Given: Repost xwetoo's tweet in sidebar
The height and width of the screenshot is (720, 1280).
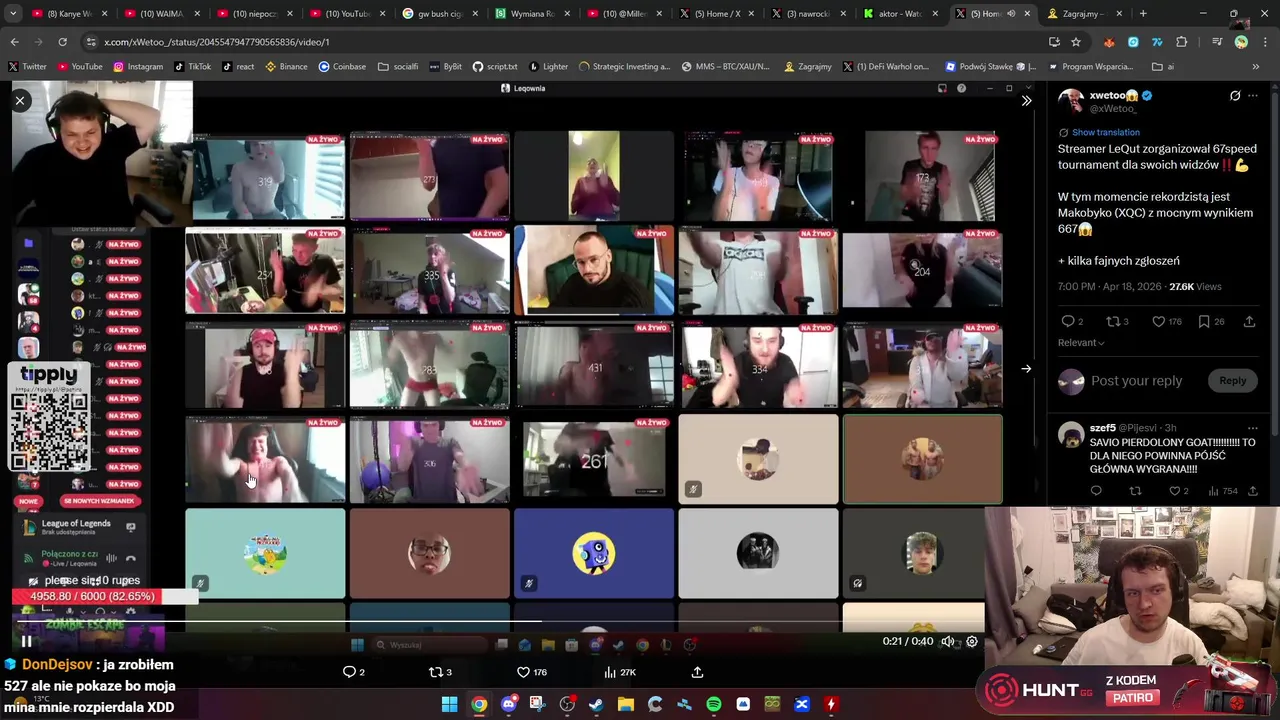Looking at the screenshot, I should 1112,322.
